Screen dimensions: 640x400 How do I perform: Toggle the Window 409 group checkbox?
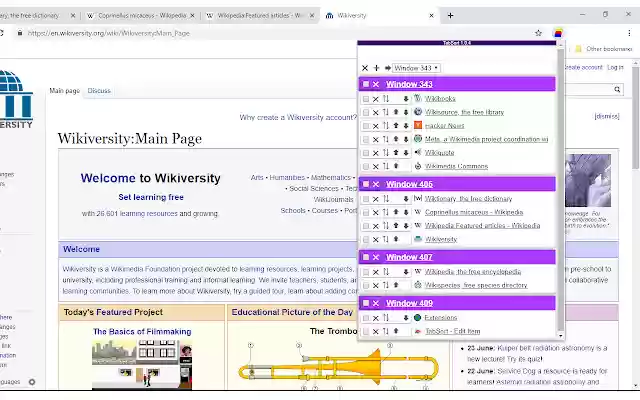pos(366,303)
